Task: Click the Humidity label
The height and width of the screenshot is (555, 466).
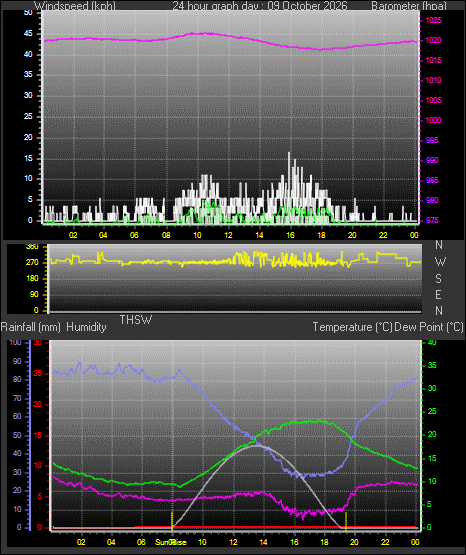Action: click(86, 327)
